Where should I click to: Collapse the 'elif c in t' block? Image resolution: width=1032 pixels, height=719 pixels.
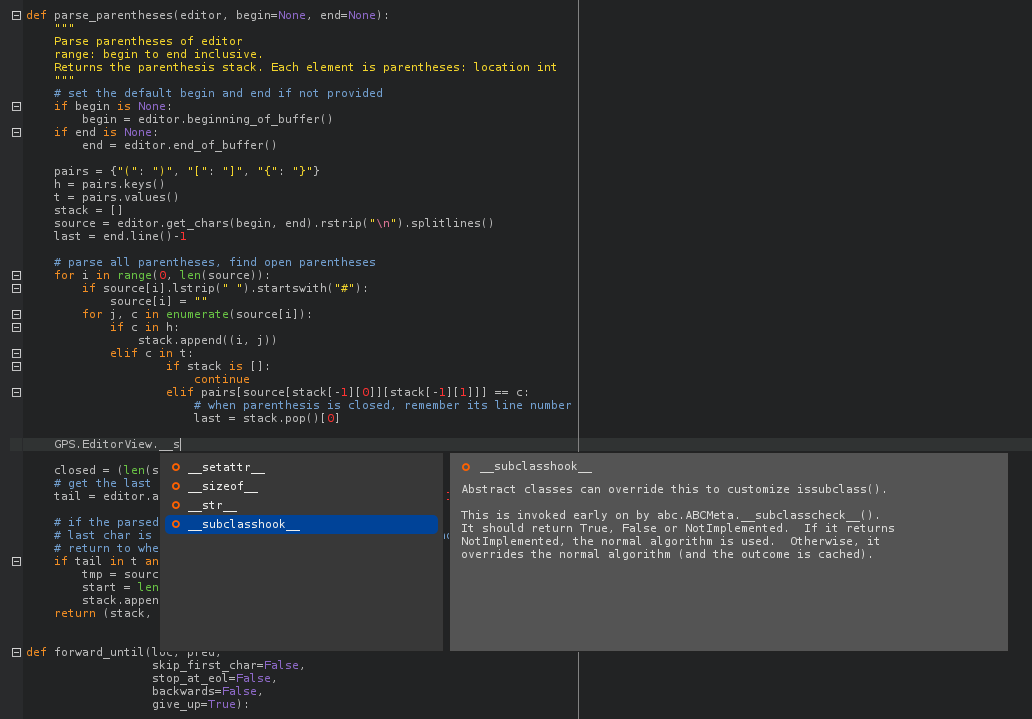pyautogui.click(x=16, y=353)
